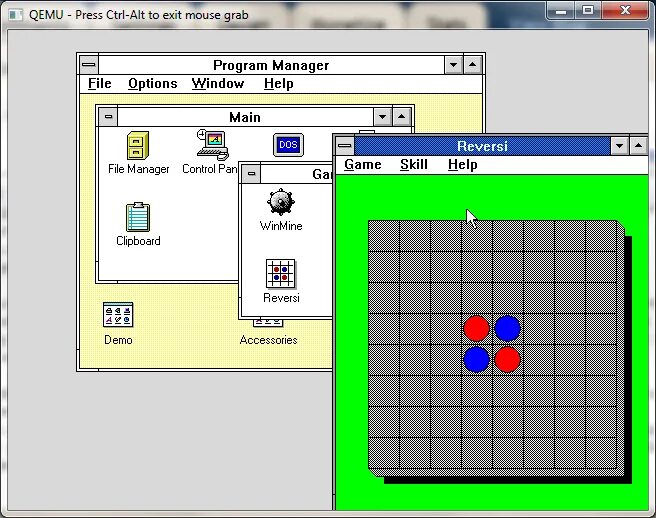
Task: Close the QEMU host window
Action: (x=625, y=10)
